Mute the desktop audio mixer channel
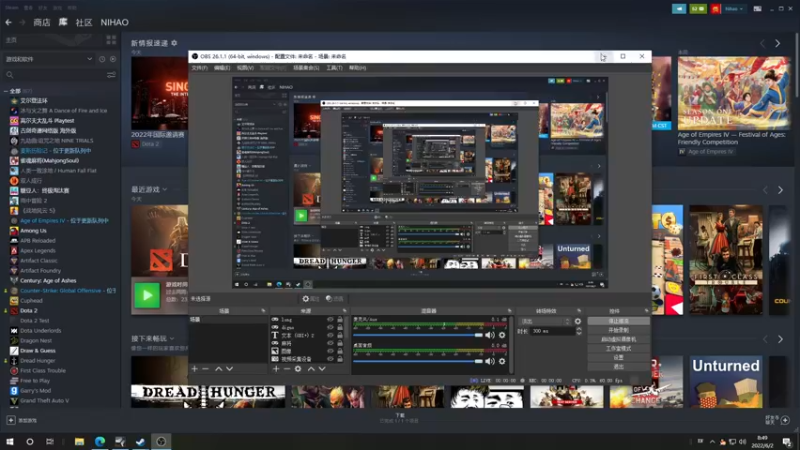This screenshot has height=450, width=800. coord(490,361)
